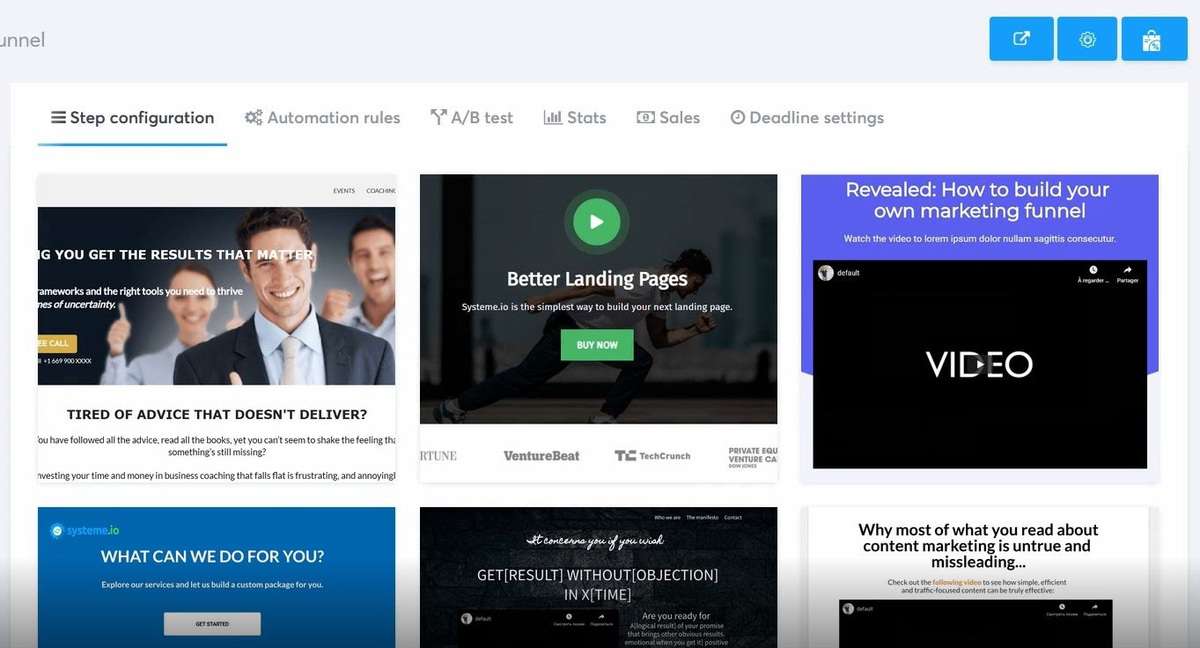View the Stats tab
Image resolution: width=1200 pixels, height=648 pixels.
click(x=575, y=118)
